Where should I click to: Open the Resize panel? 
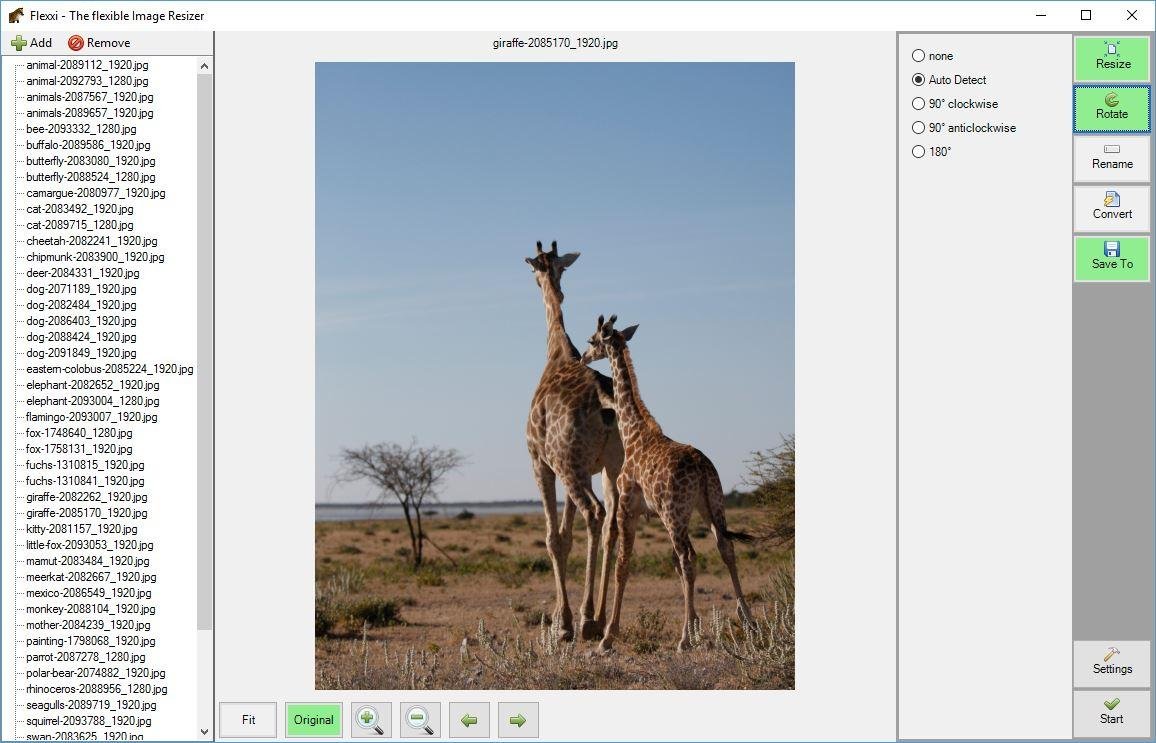pos(1112,58)
